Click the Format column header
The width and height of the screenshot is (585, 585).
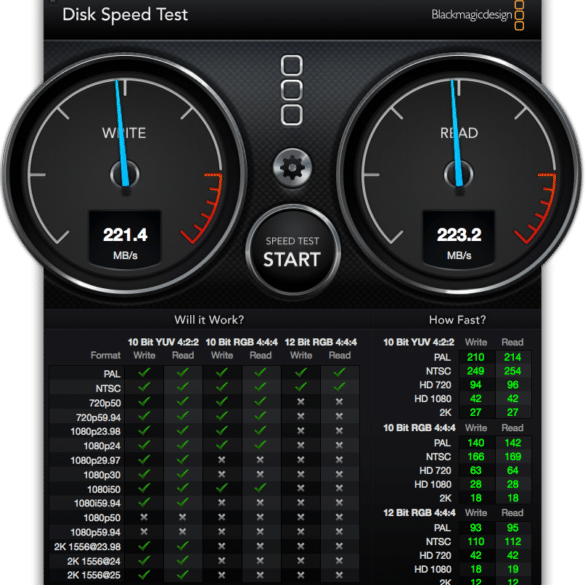106,355
